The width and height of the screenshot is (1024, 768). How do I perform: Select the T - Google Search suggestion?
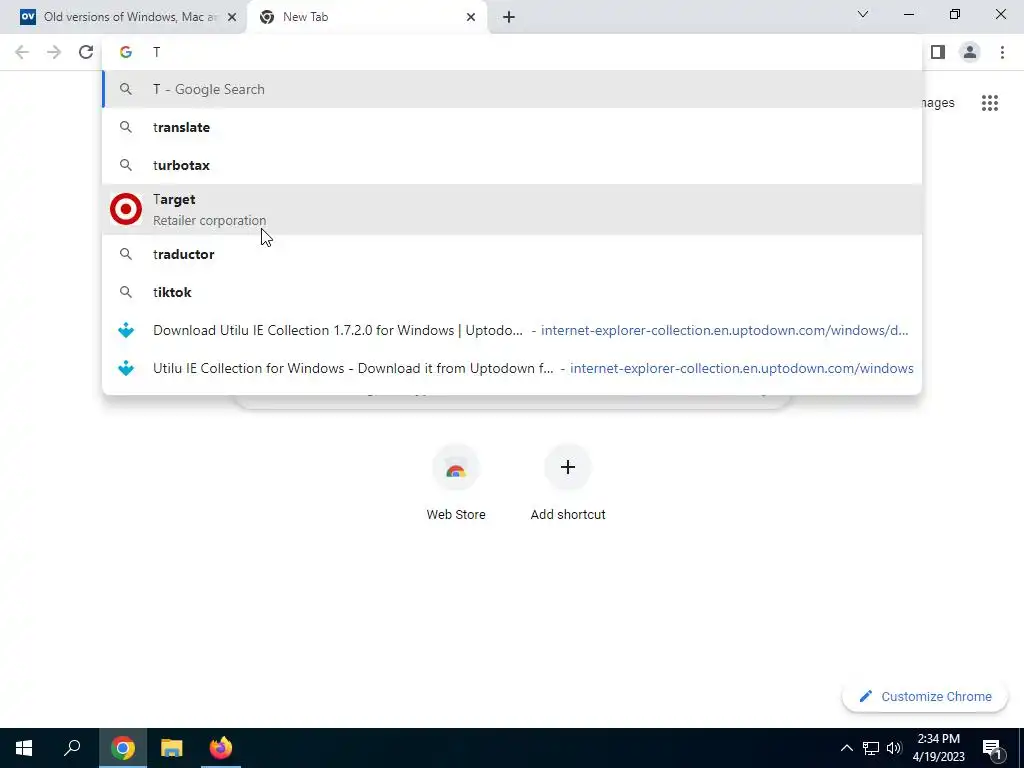(x=512, y=89)
